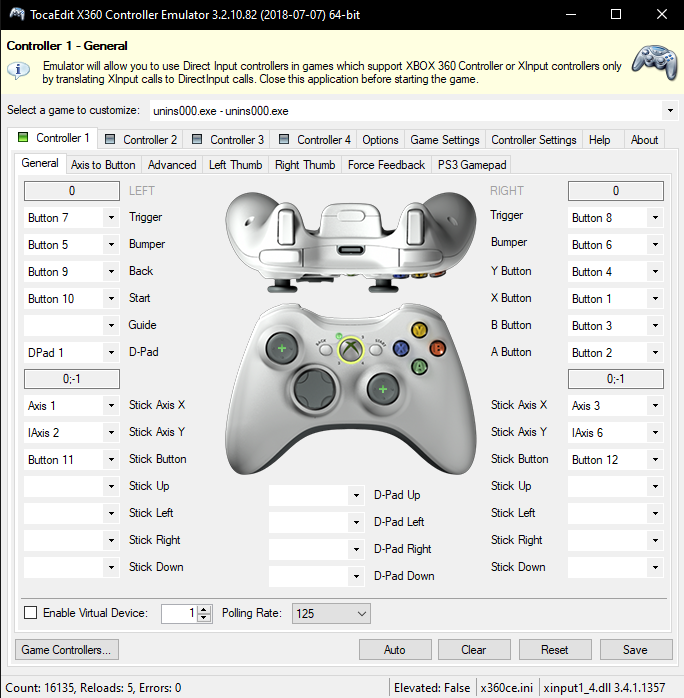Click the right trigger on top-view controller
684x698 pixels.
[415, 225]
